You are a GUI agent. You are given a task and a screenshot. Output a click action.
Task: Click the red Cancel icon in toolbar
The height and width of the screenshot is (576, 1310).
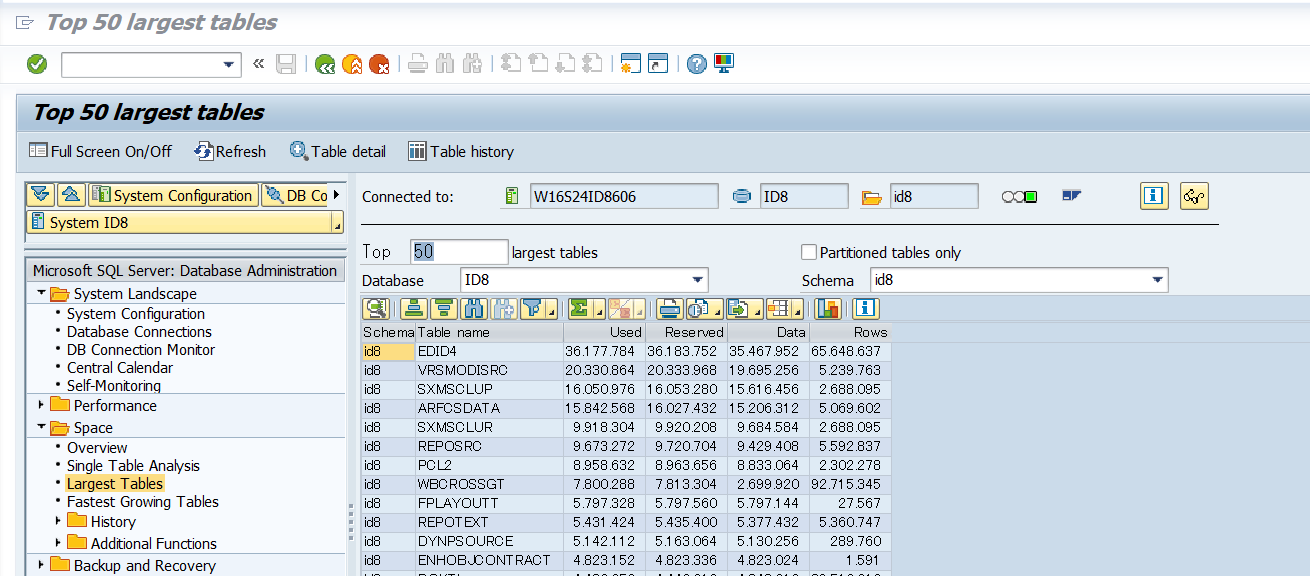(x=379, y=64)
